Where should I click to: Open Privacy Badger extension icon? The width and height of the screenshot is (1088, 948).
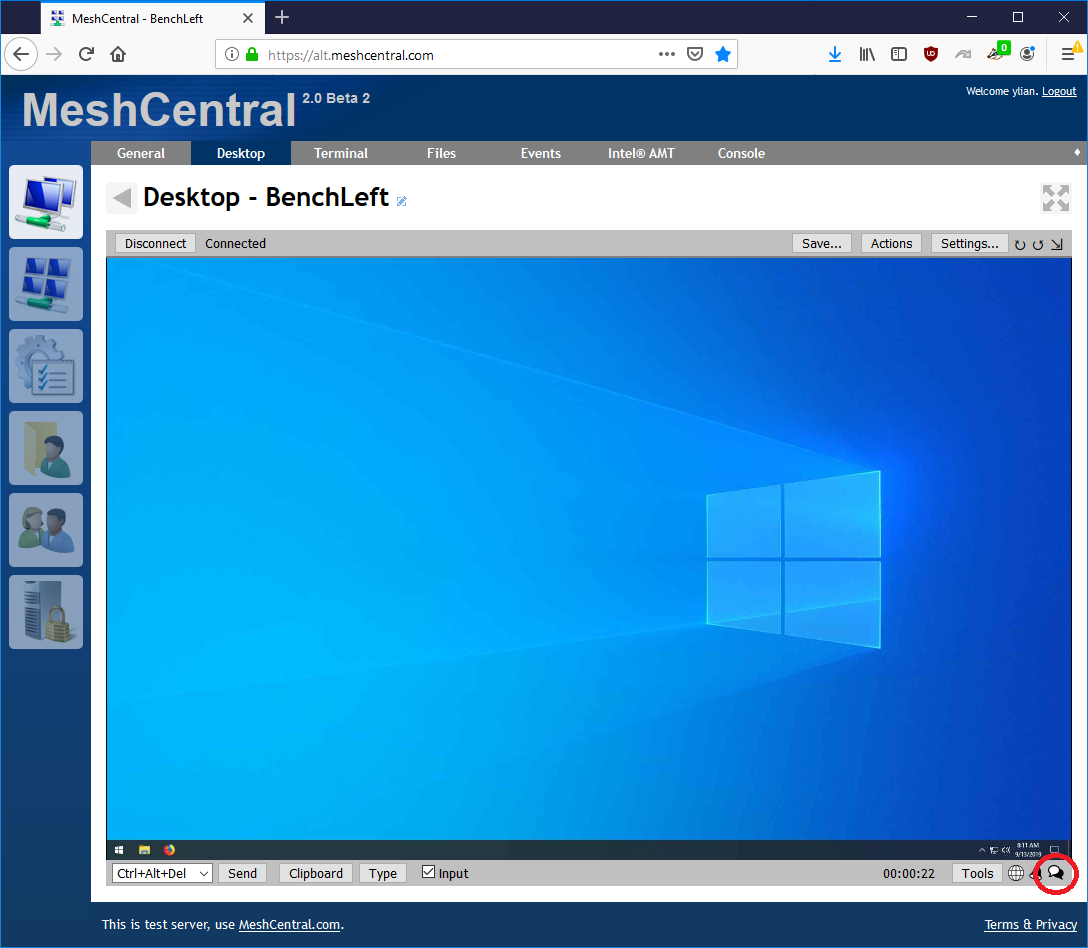coord(997,53)
